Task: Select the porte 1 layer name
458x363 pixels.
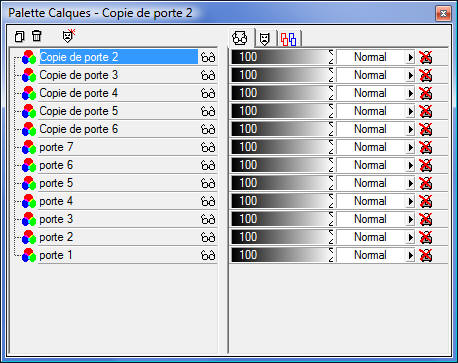Action: [x=56, y=255]
